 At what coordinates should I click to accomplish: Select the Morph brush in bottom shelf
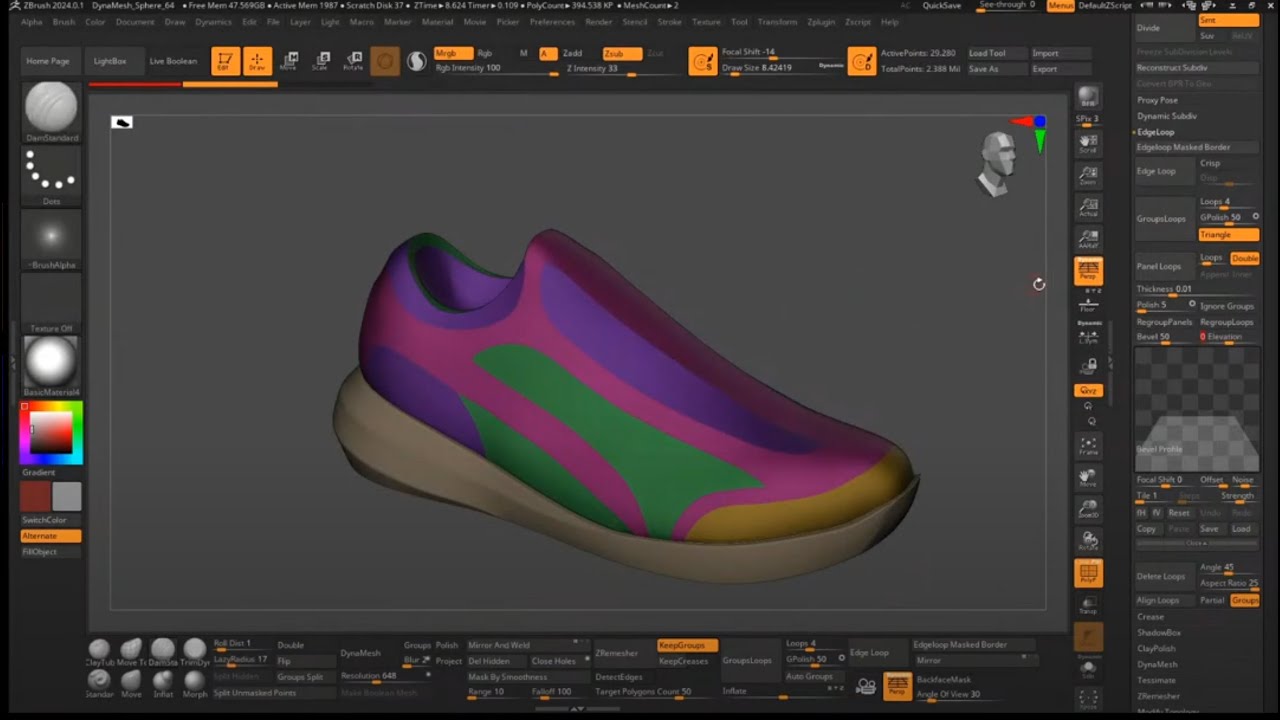click(x=195, y=683)
